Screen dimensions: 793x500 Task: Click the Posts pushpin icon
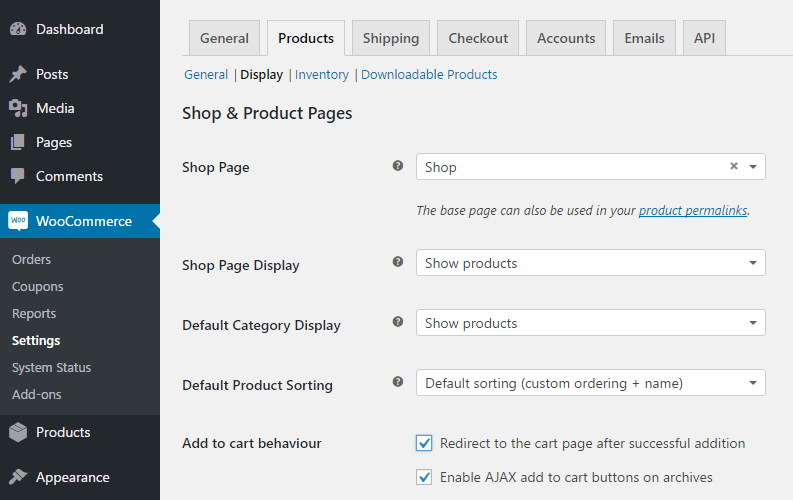[18, 74]
